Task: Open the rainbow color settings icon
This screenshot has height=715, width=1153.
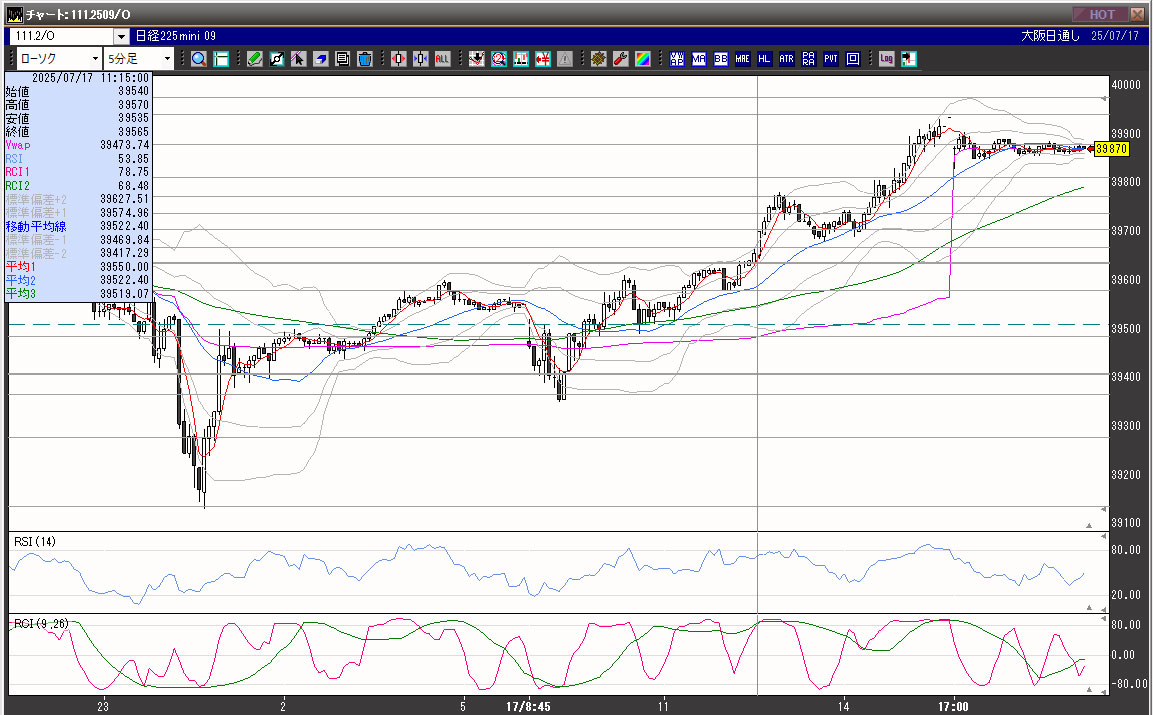Action: pos(643,59)
